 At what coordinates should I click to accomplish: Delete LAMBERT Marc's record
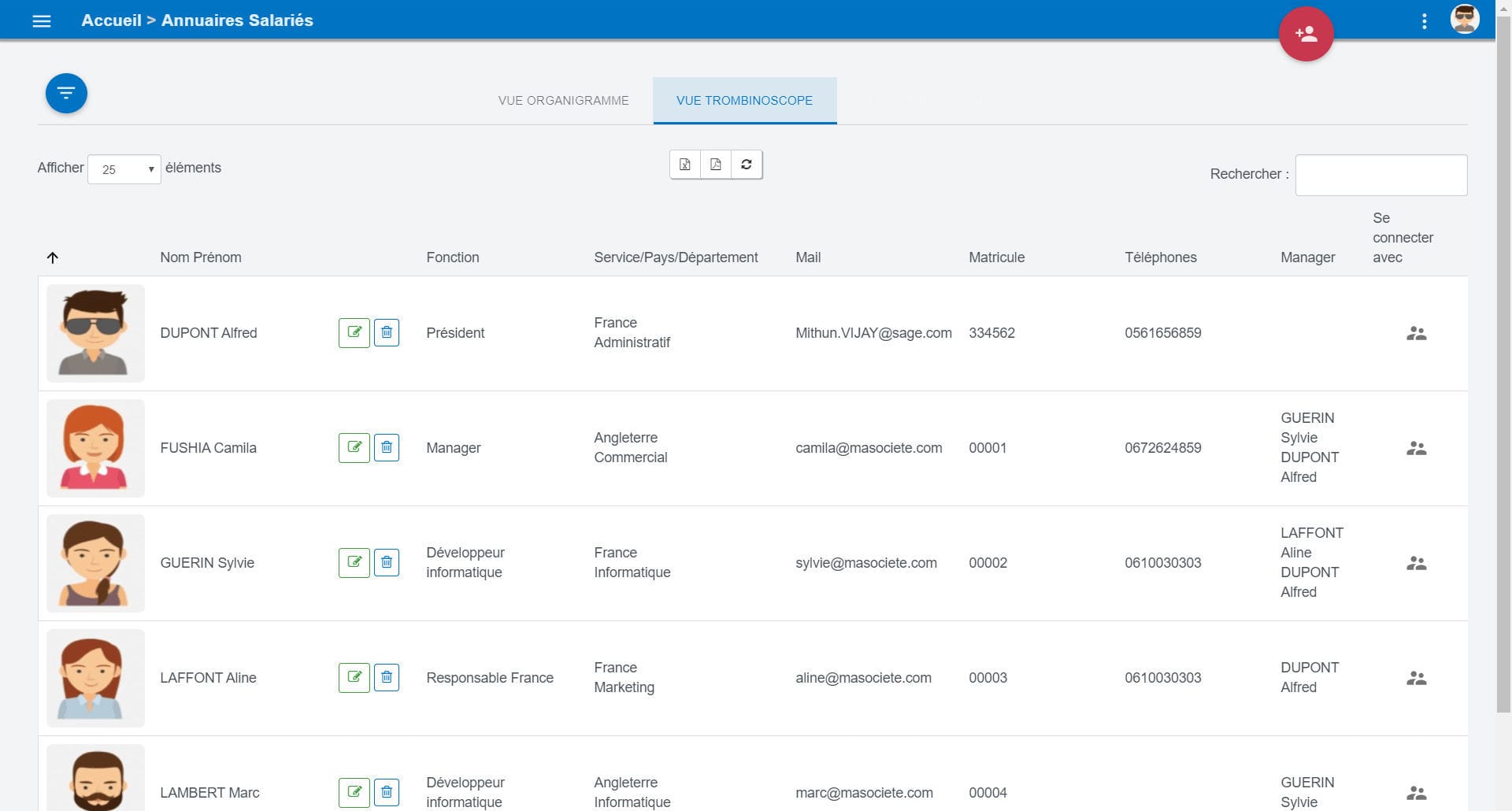click(387, 792)
